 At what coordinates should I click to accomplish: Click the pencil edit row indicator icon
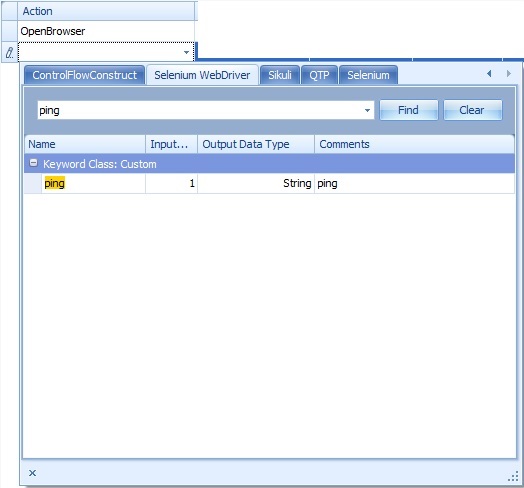[x=9, y=52]
